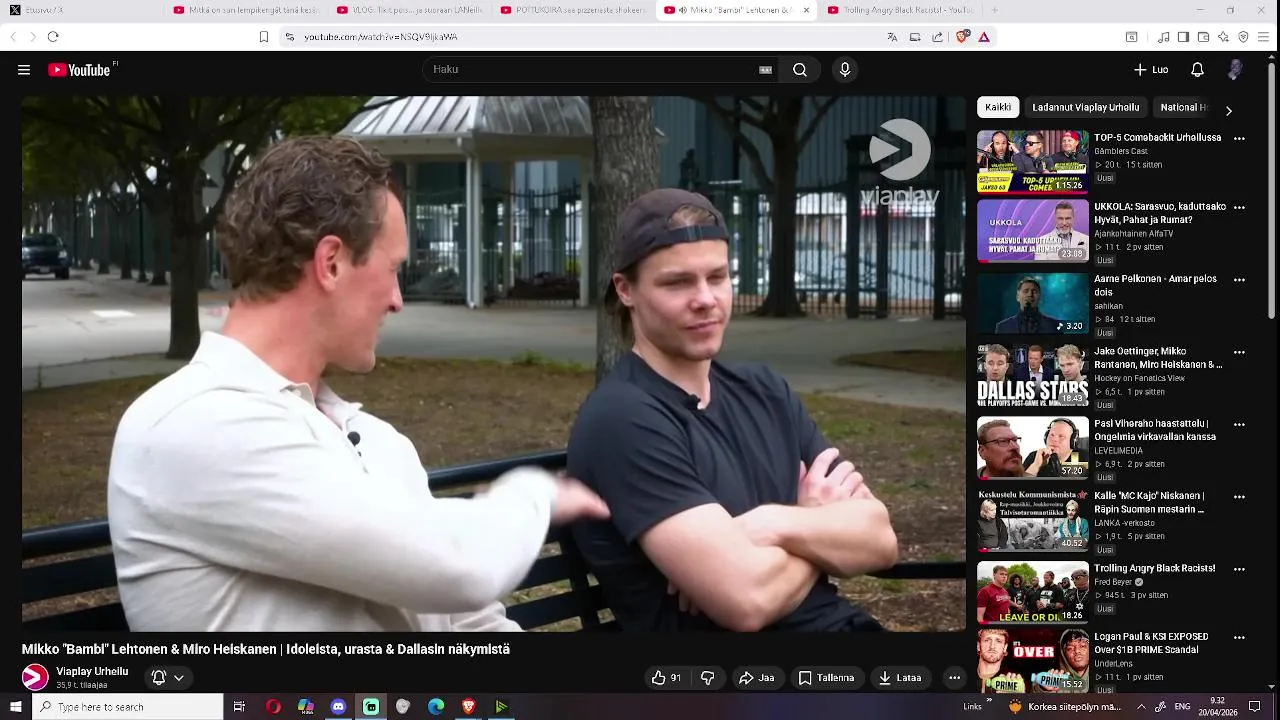Switch to POTTUKOIRA browser tab

pyautogui.click(x=572, y=10)
